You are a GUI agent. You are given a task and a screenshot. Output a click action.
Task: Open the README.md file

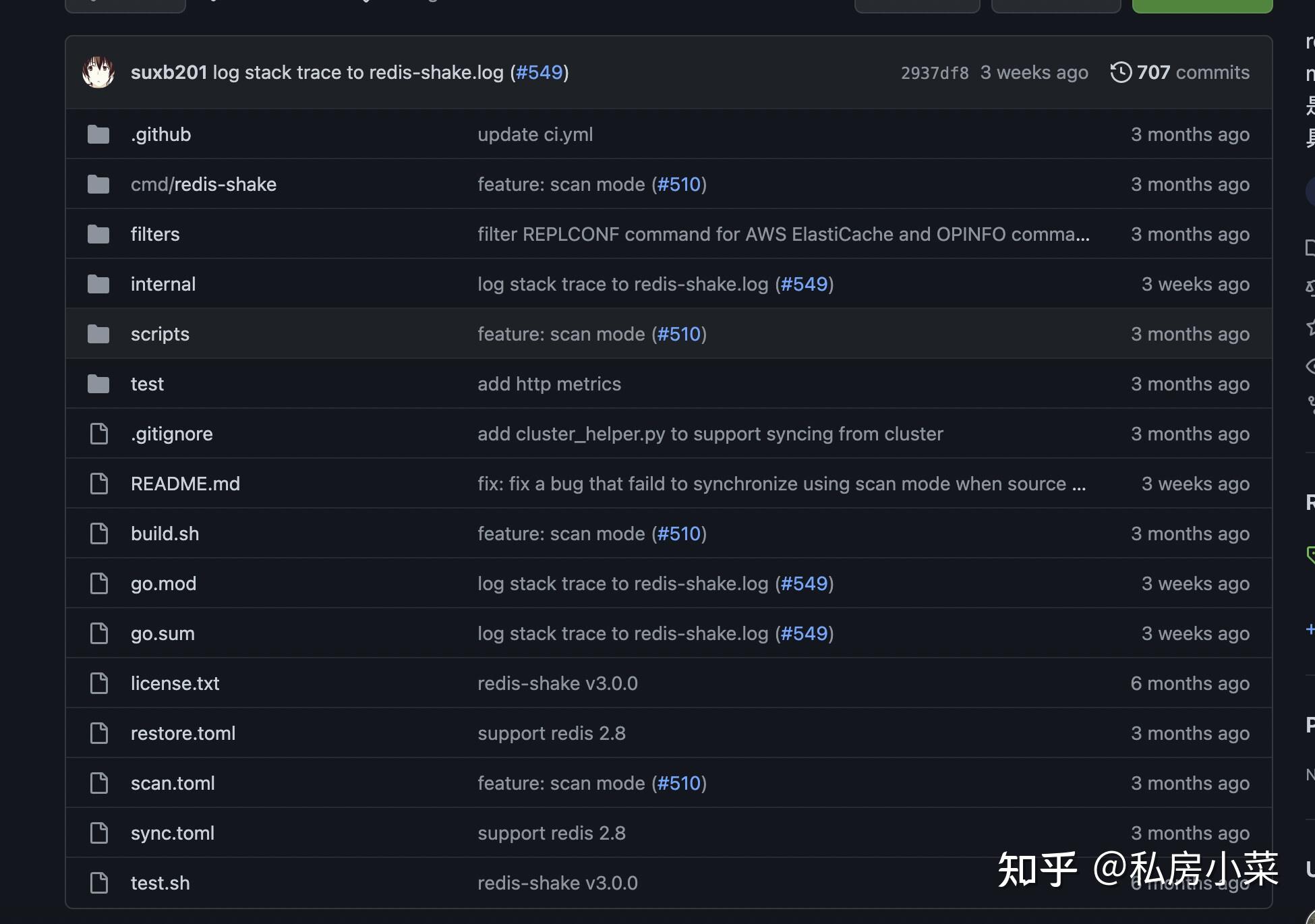[185, 483]
